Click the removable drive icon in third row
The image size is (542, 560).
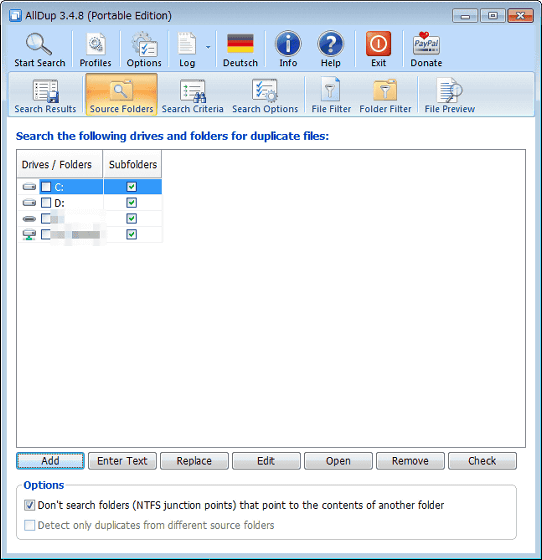tap(29, 219)
